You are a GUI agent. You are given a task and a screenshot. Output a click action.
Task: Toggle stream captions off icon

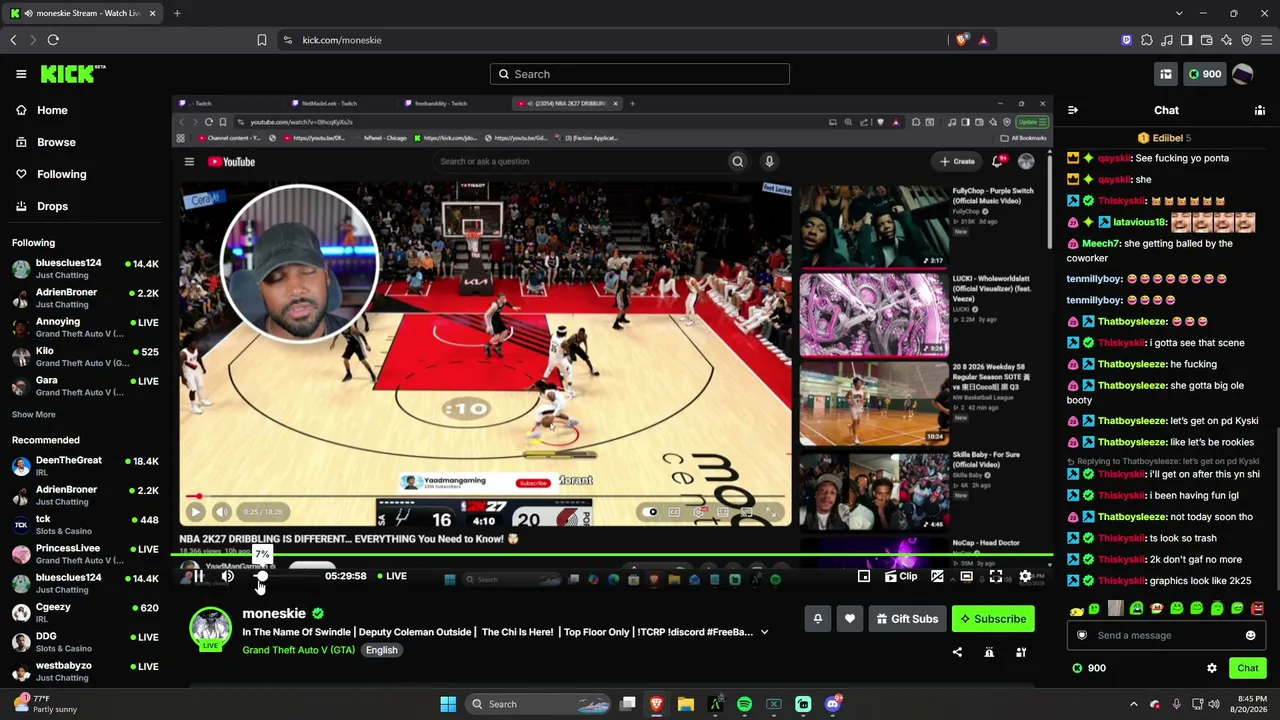(937, 576)
